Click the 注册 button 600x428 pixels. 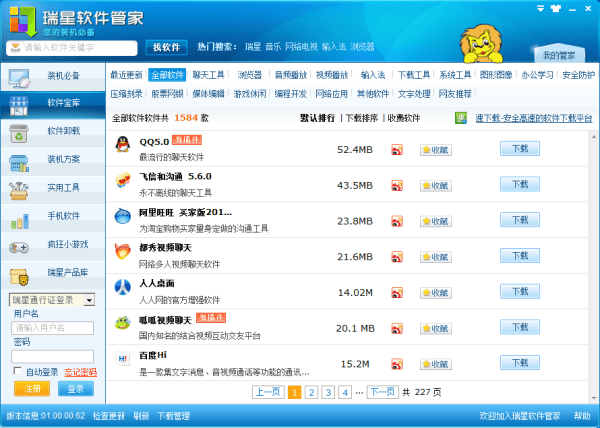coord(32,389)
